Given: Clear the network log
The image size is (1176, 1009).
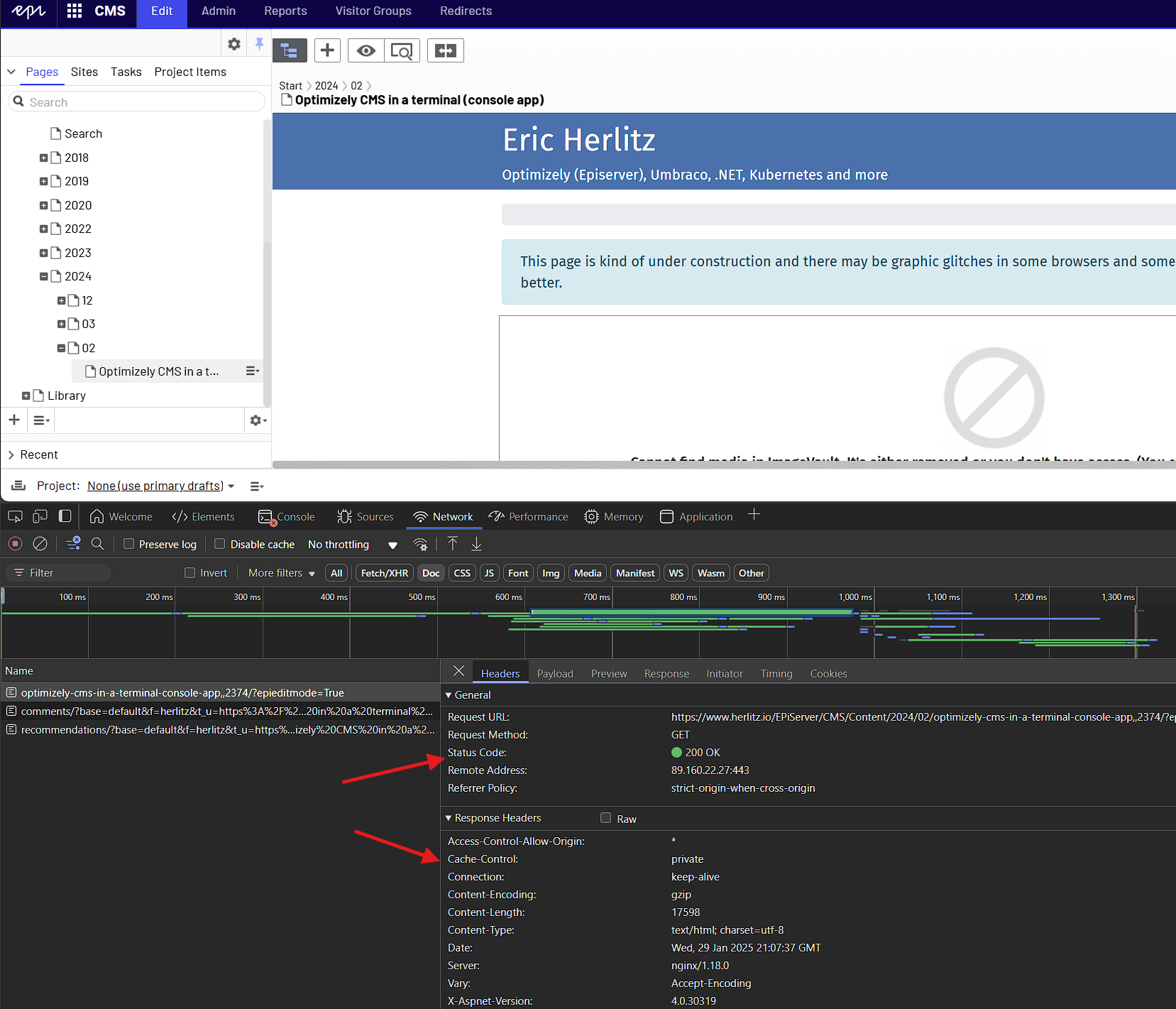Looking at the screenshot, I should tap(40, 544).
